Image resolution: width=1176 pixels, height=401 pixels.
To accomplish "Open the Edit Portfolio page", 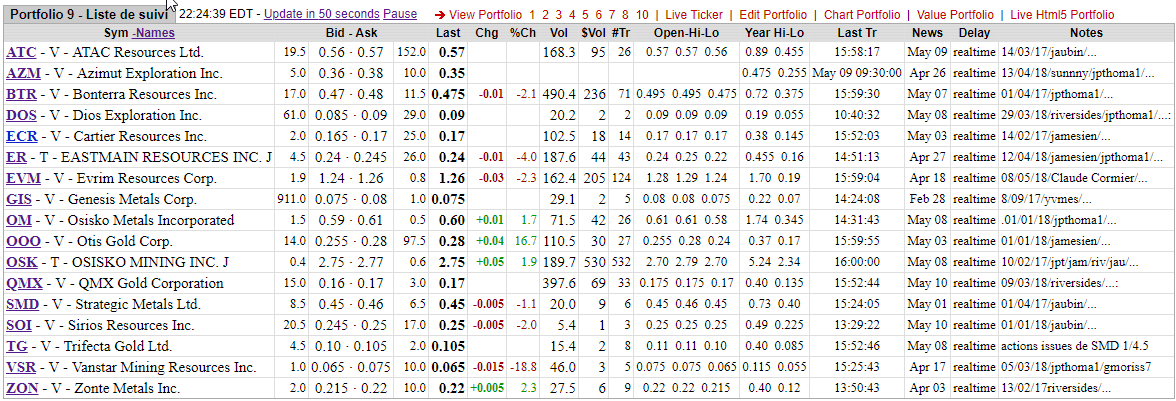I will click(773, 15).
